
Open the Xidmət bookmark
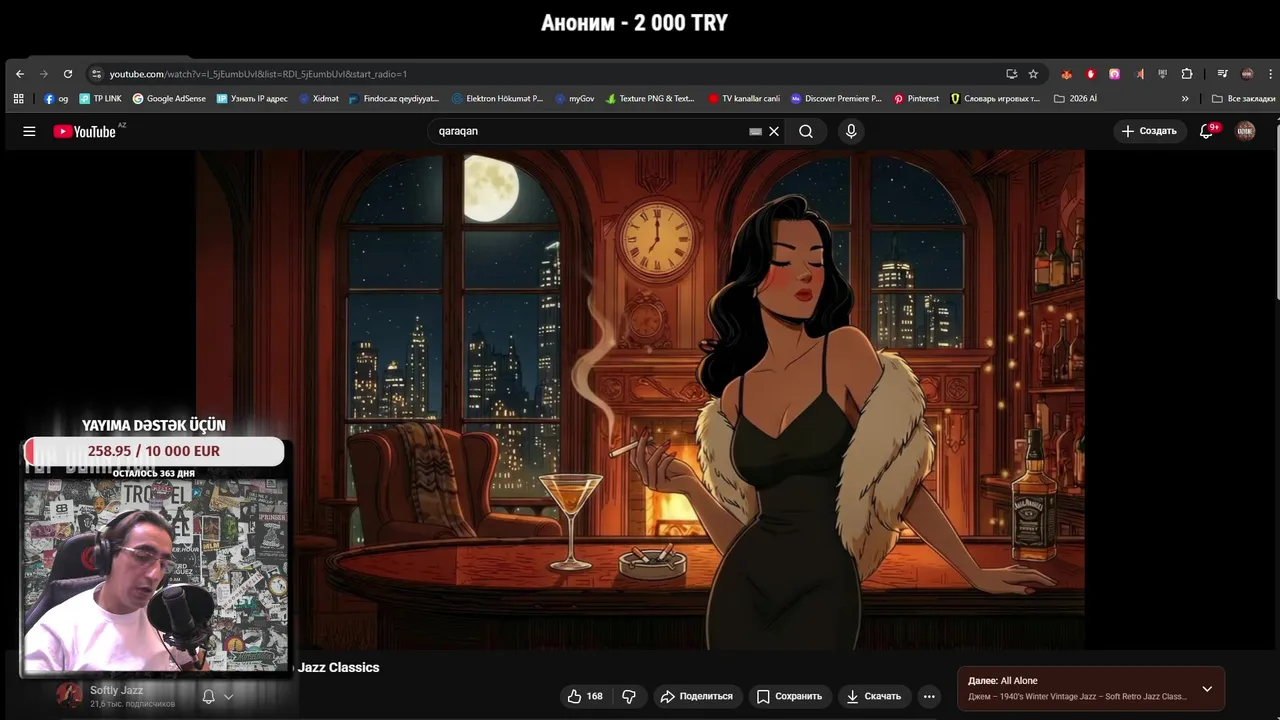click(319, 99)
